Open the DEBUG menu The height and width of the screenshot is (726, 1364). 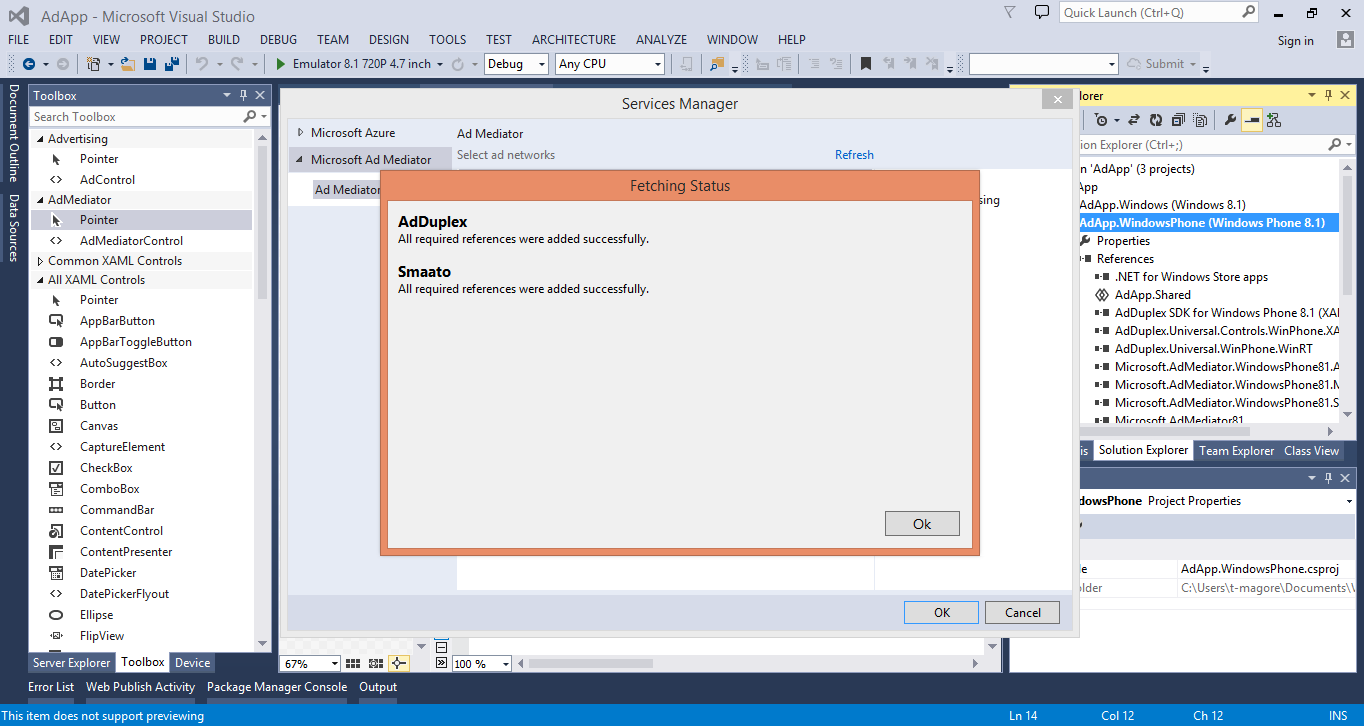coord(279,40)
